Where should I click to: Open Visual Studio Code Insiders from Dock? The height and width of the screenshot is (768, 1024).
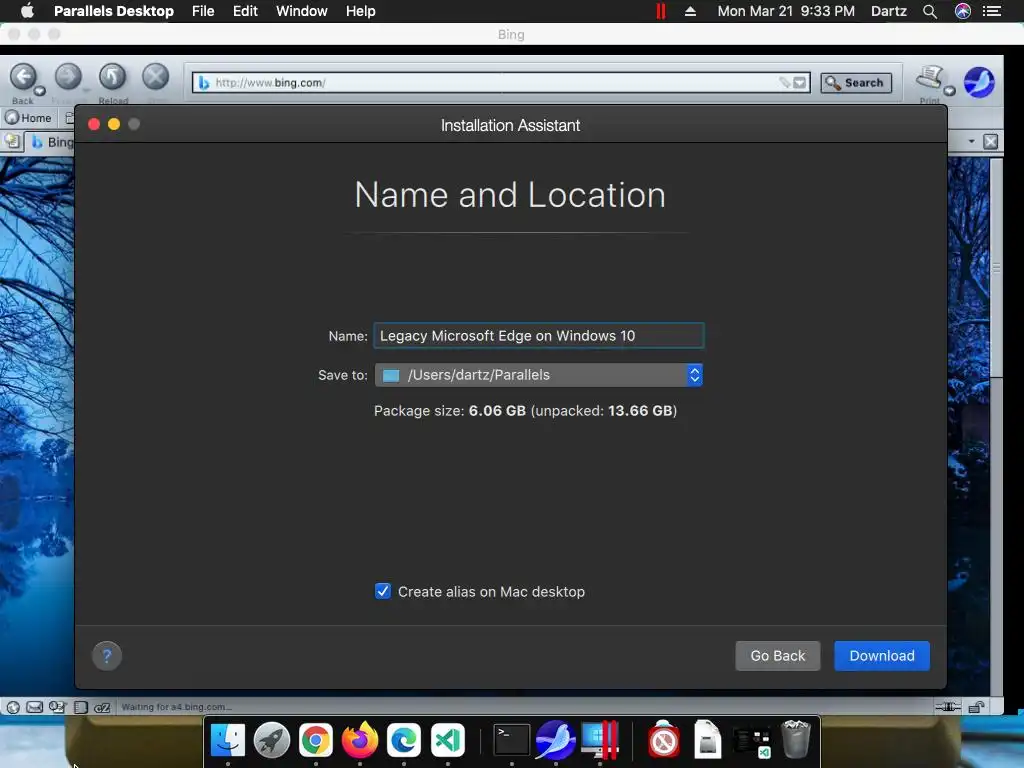click(x=447, y=740)
